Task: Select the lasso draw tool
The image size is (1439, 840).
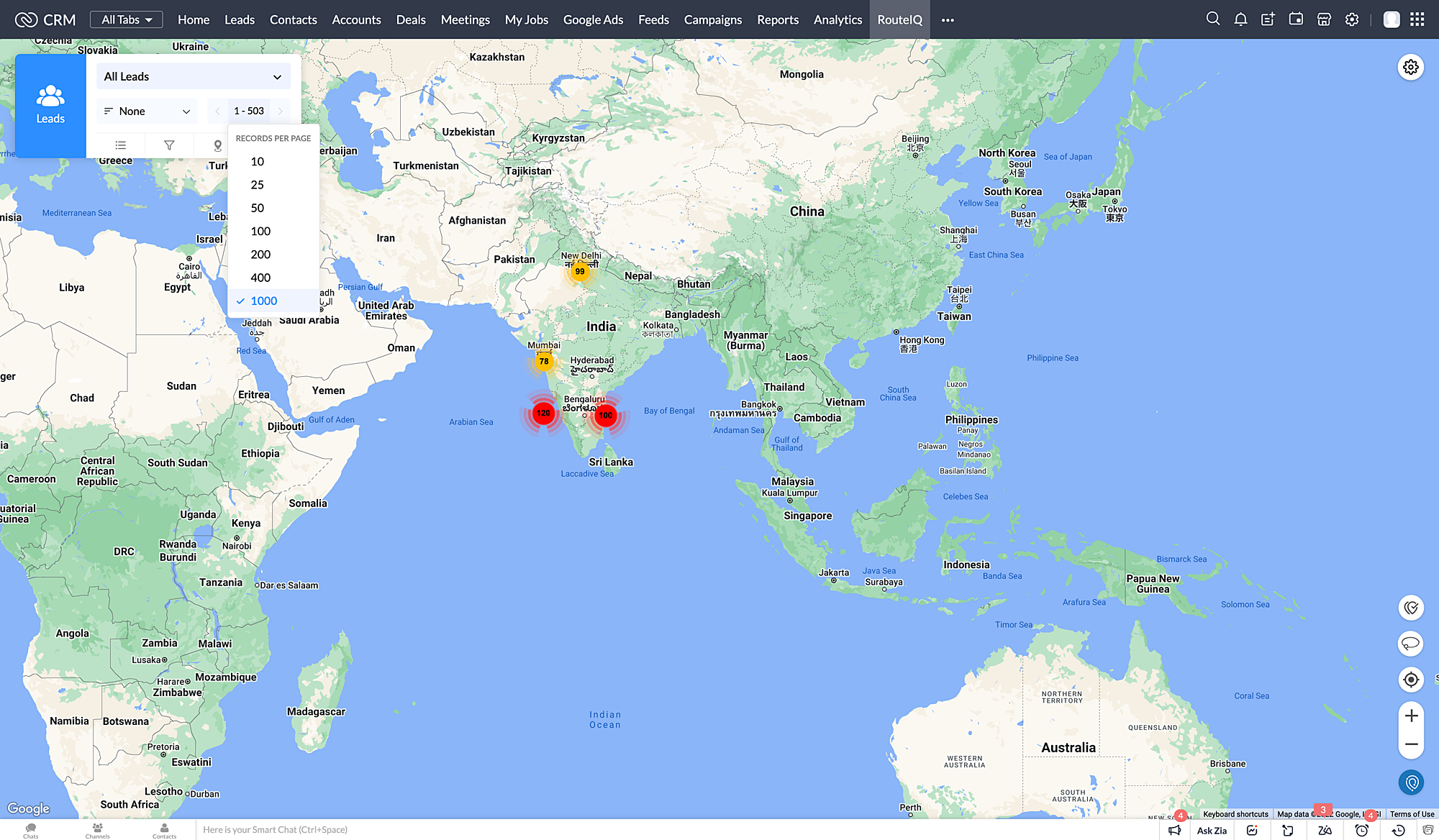Action: (x=1411, y=644)
